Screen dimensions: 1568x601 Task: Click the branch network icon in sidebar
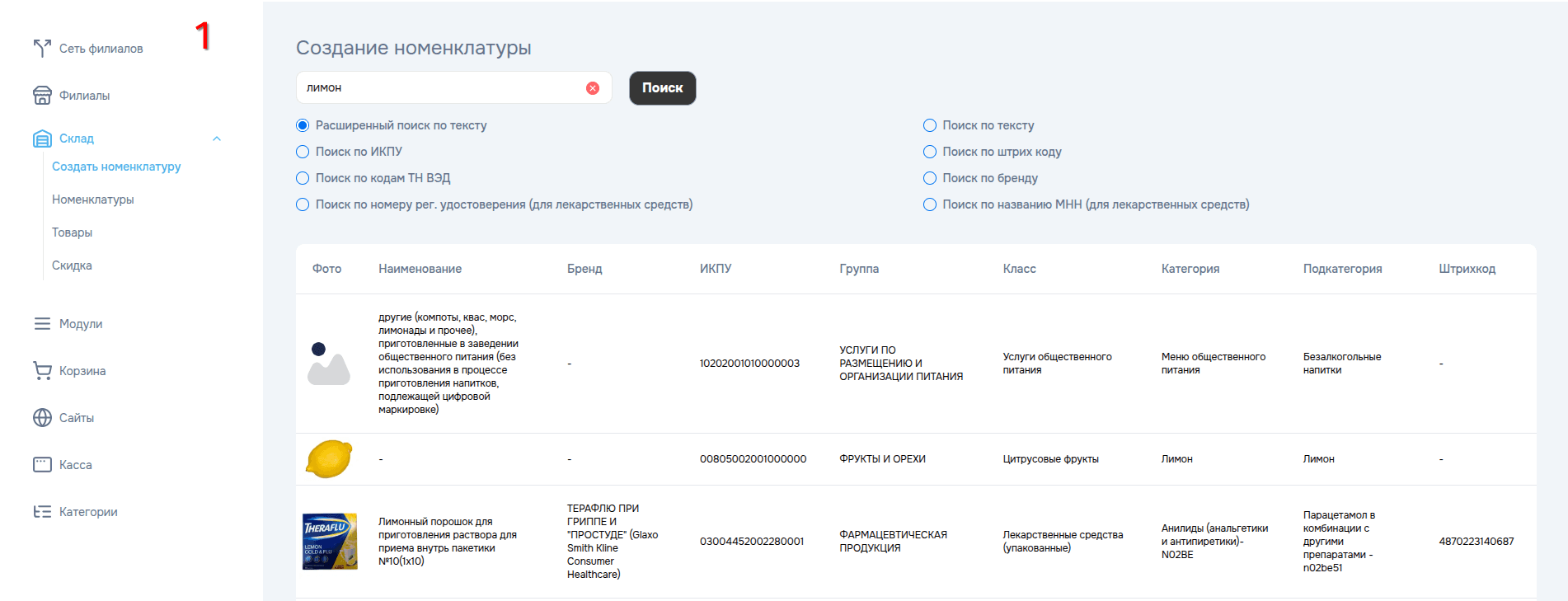[x=42, y=49]
